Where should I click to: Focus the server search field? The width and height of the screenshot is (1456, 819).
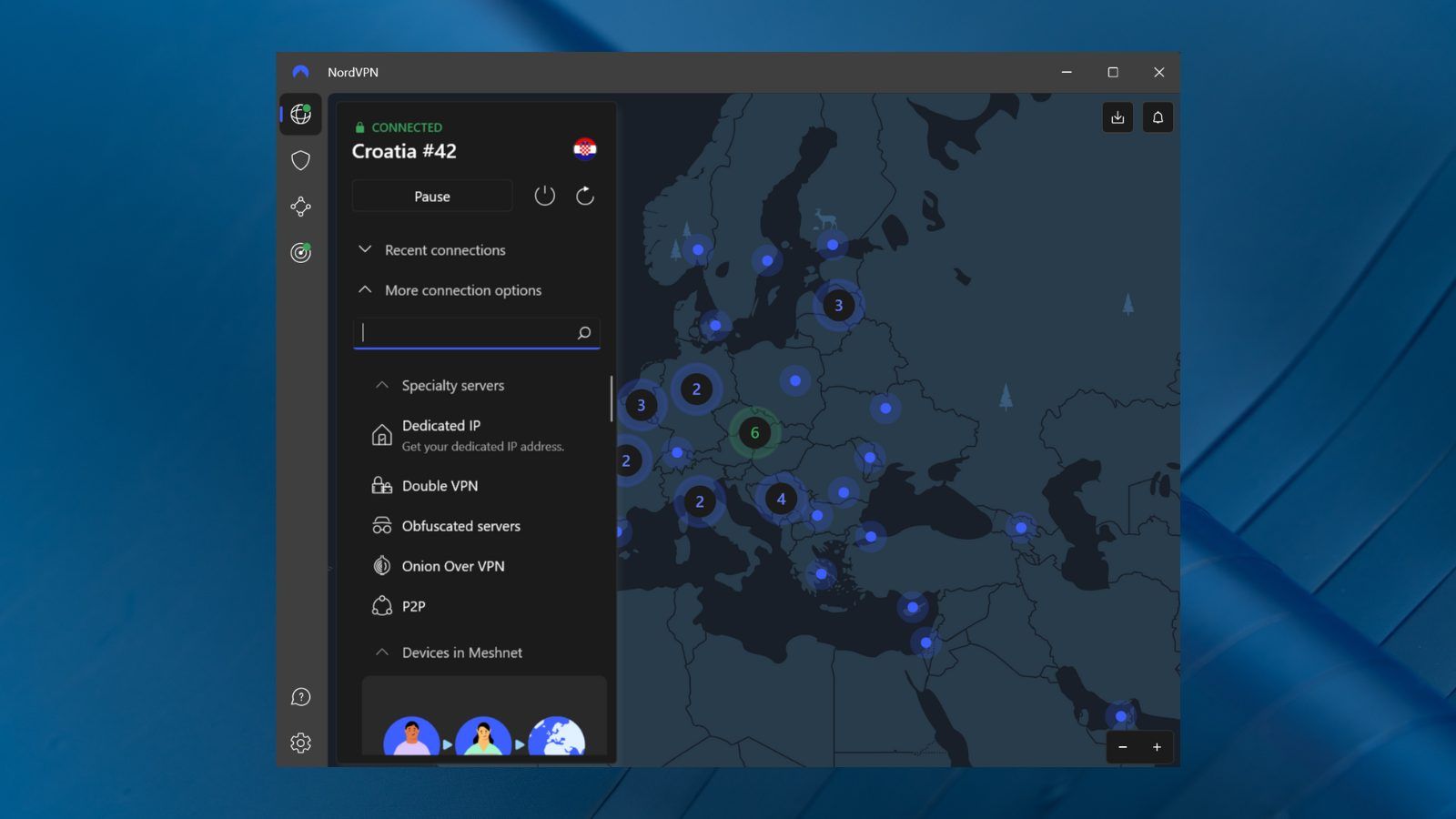(x=477, y=333)
